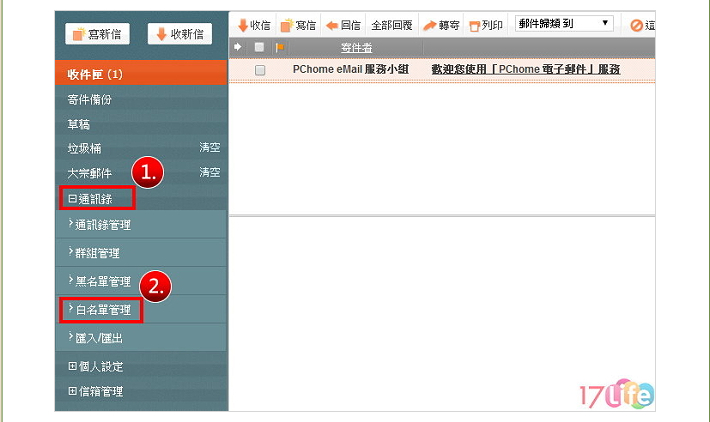This screenshot has height=422, width=710.
Task: Click 清空 link beside 大宗郵件
Action: [210, 172]
